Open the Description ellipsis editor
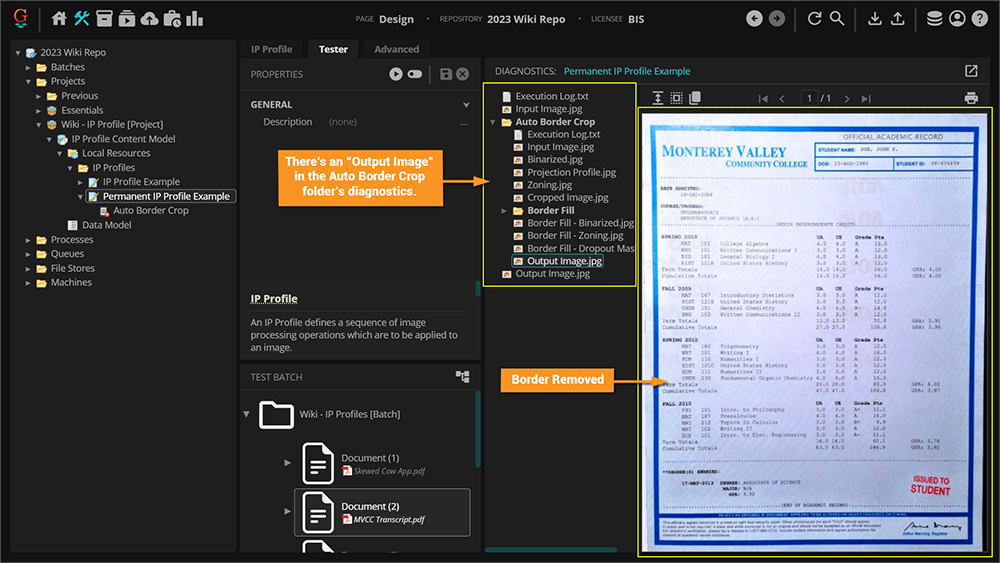Viewport: 1000px width, 563px height. click(464, 122)
